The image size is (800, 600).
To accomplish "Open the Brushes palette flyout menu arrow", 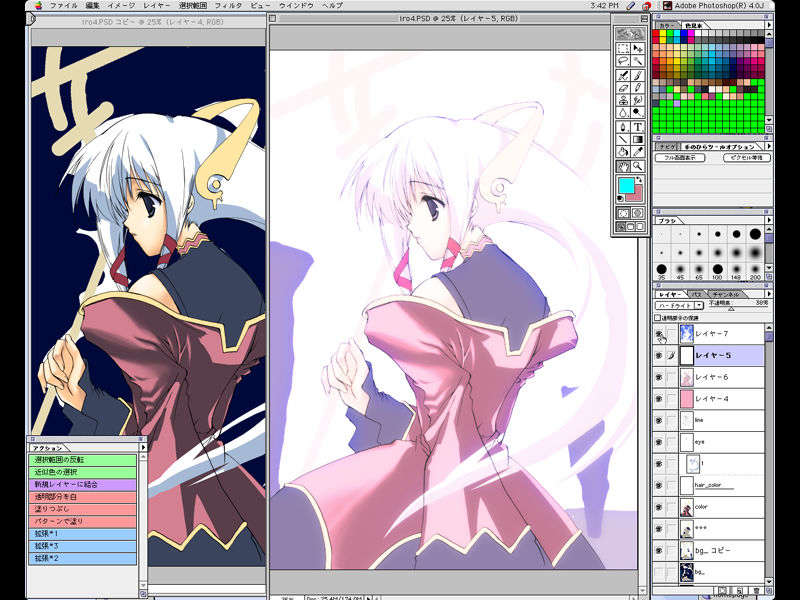I will (768, 220).
